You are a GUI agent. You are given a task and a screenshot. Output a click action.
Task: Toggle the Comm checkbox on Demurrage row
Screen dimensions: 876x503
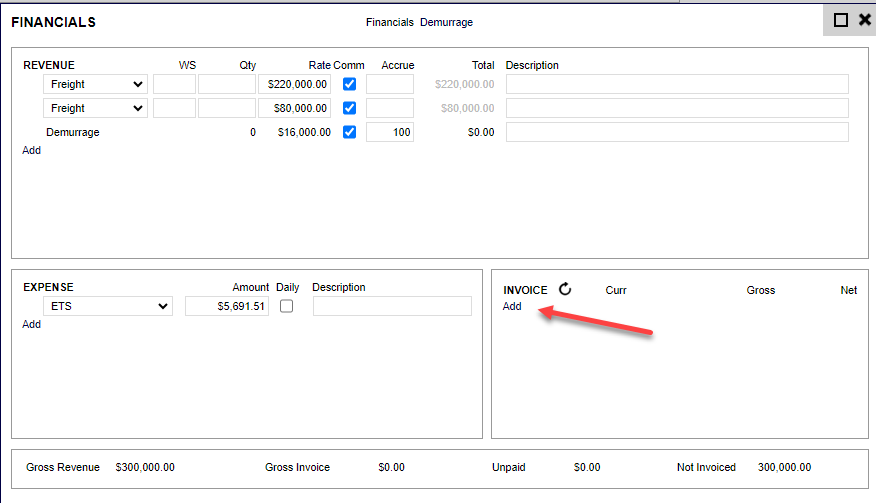point(349,132)
